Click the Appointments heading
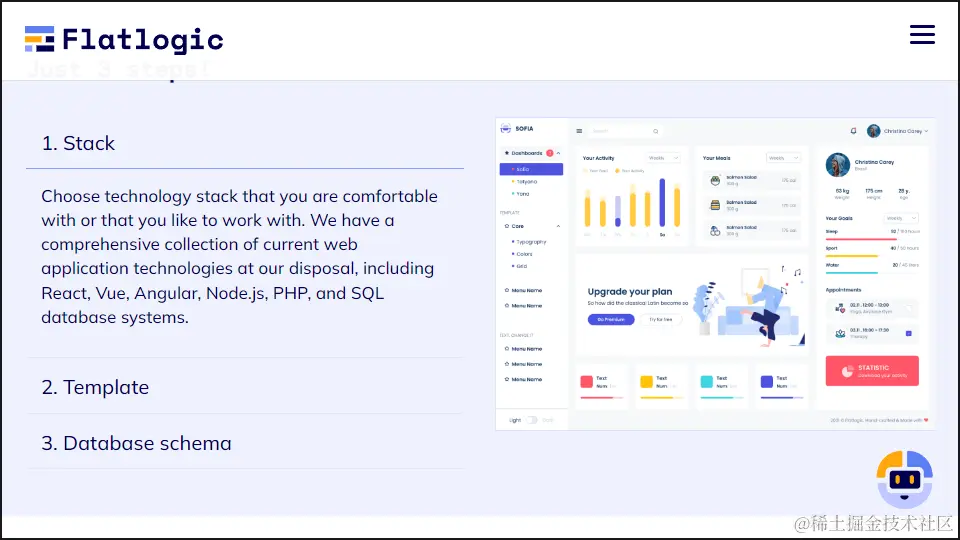 843,290
